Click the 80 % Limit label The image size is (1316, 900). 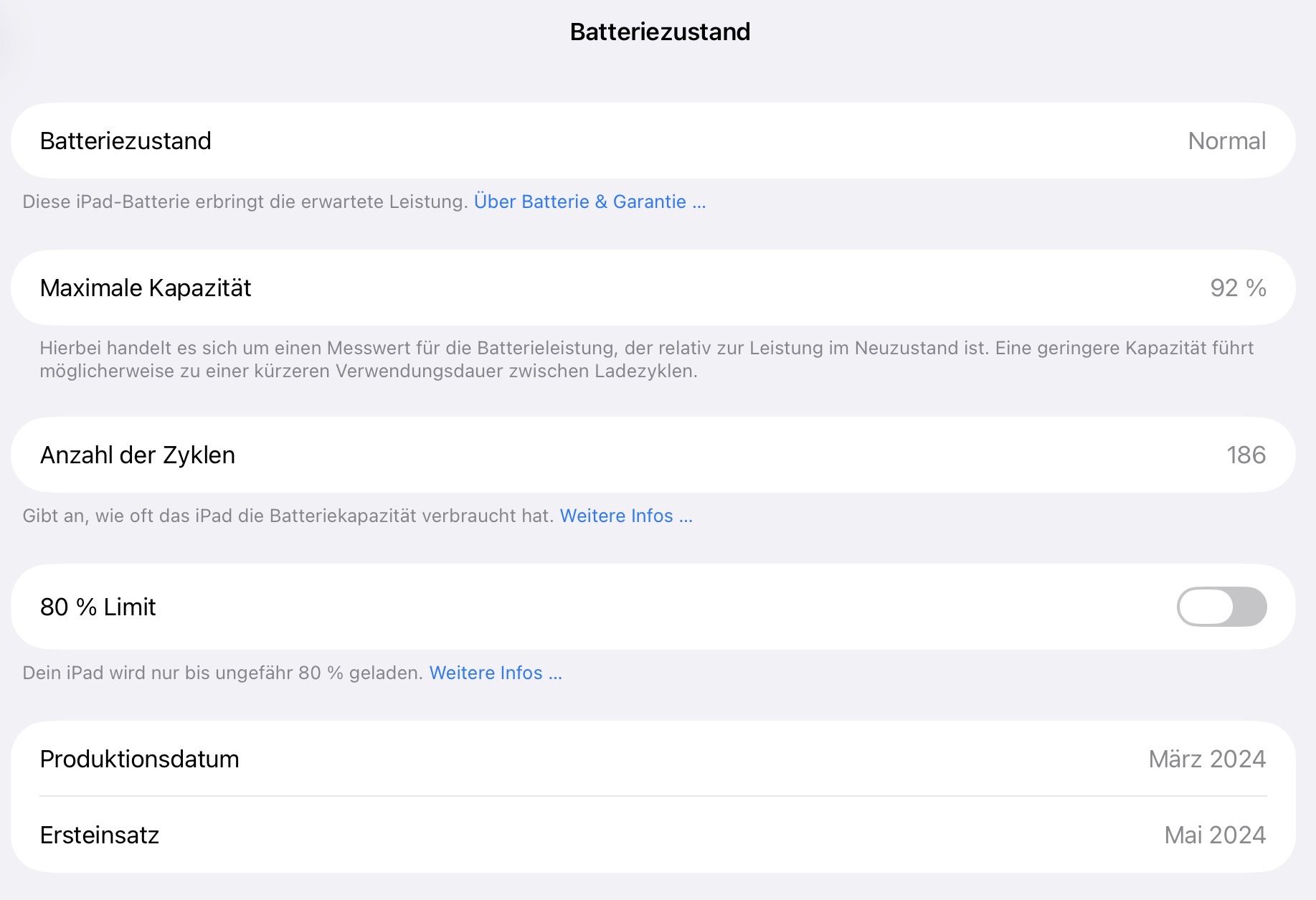click(x=98, y=607)
